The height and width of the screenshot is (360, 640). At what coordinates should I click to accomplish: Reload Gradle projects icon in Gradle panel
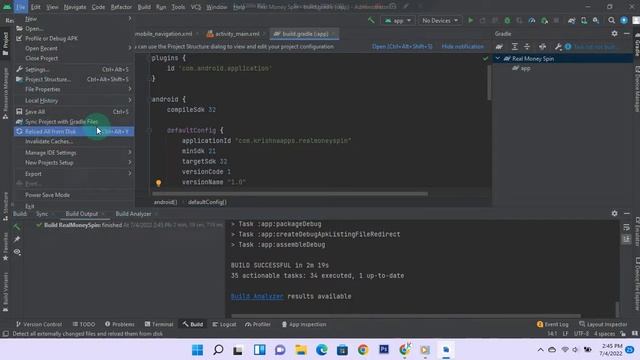click(499, 47)
